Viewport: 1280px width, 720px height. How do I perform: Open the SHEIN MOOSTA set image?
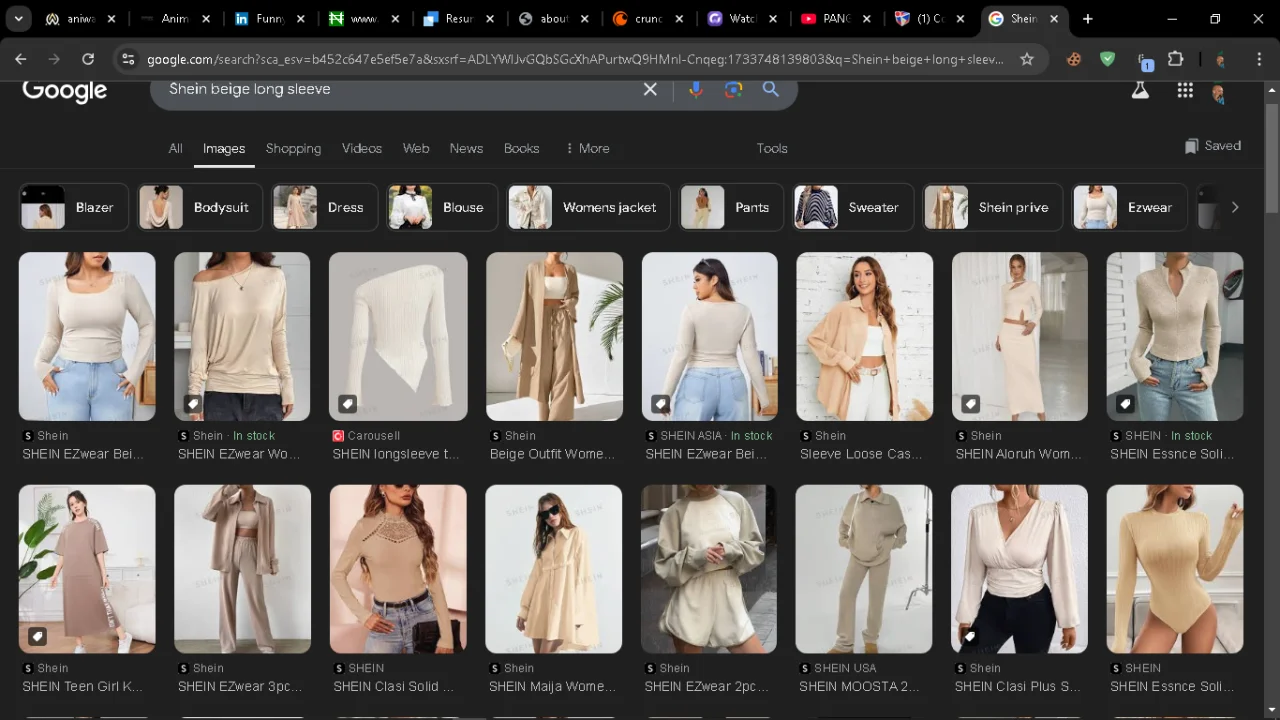pos(864,569)
